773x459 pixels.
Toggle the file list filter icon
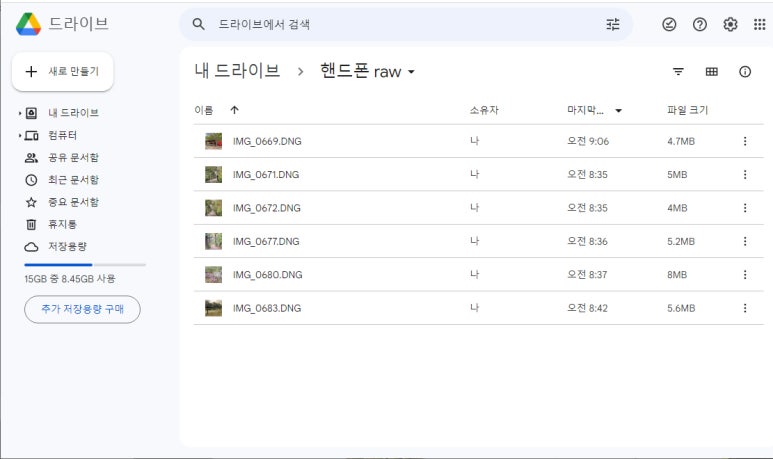point(678,72)
